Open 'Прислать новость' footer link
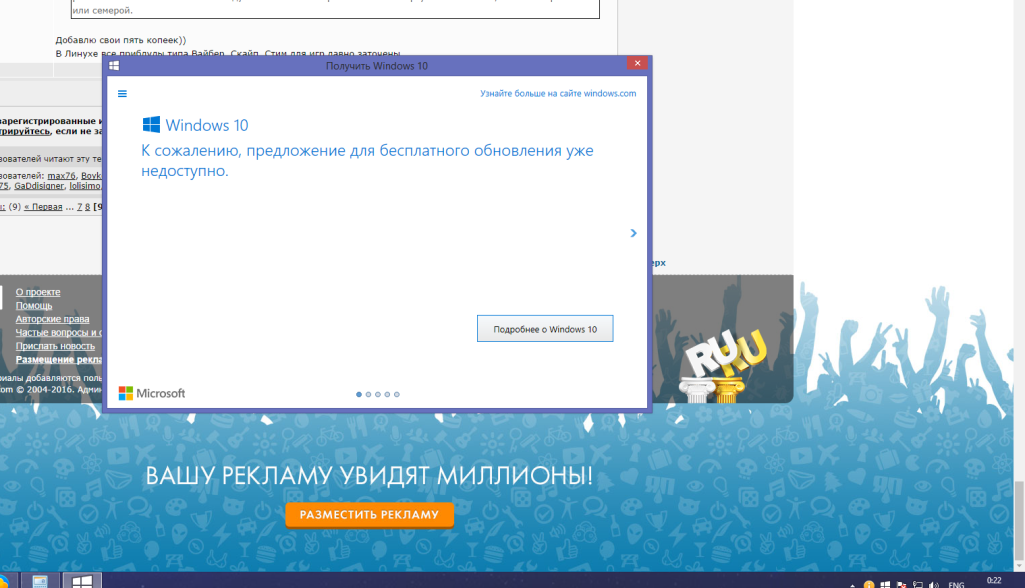The height and width of the screenshot is (588, 1025). point(56,346)
